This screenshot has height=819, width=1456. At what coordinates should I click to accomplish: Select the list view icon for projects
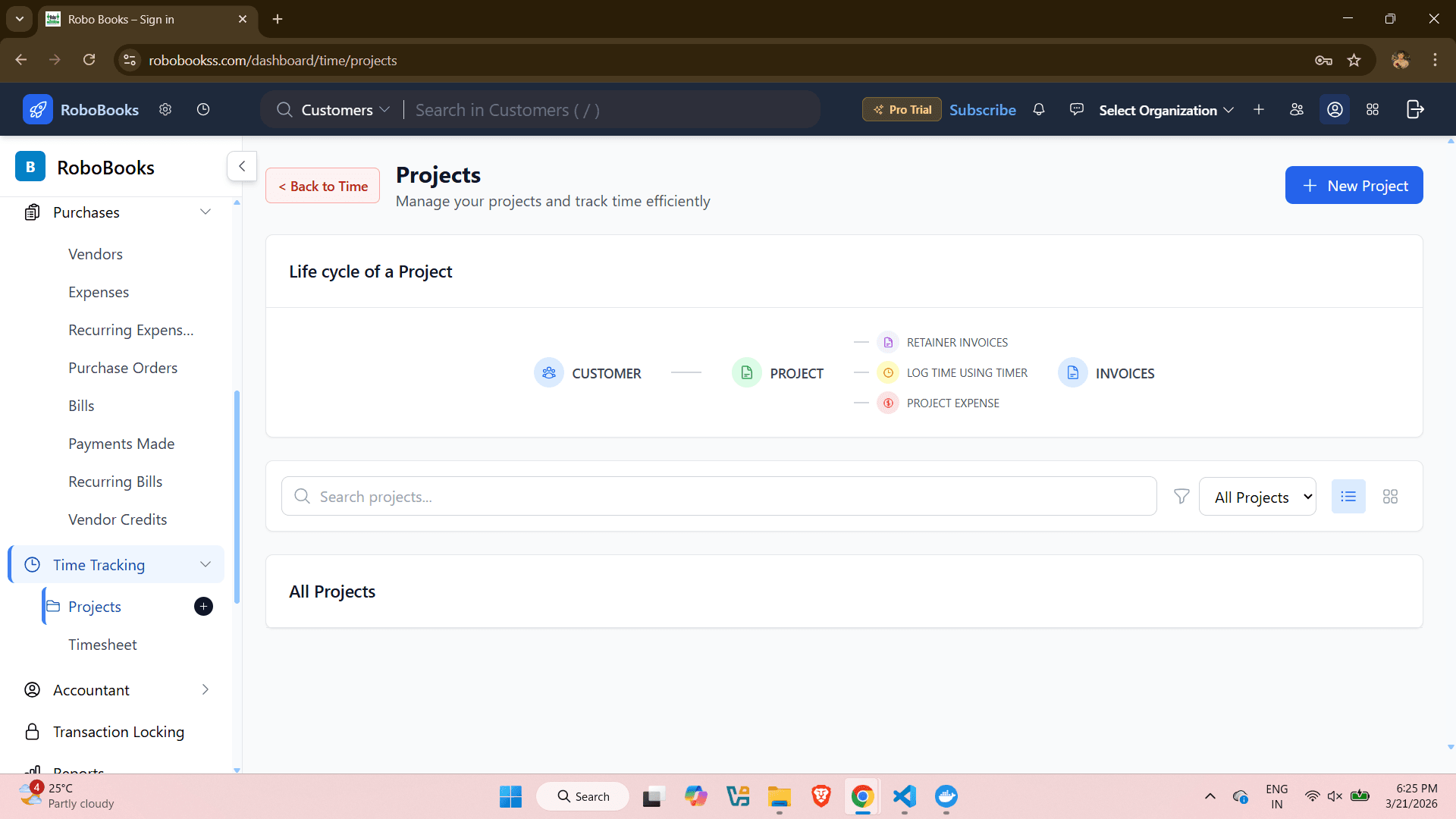click(x=1348, y=496)
